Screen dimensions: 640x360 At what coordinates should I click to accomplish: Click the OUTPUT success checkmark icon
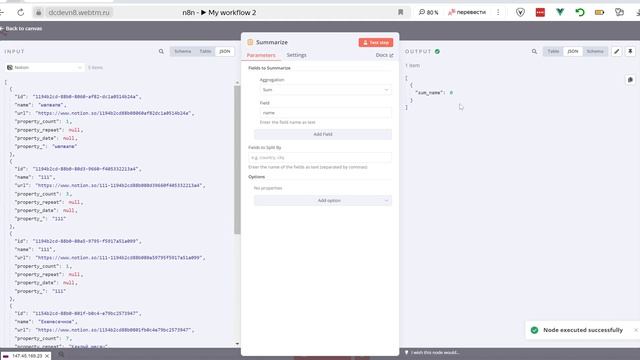coord(437,51)
